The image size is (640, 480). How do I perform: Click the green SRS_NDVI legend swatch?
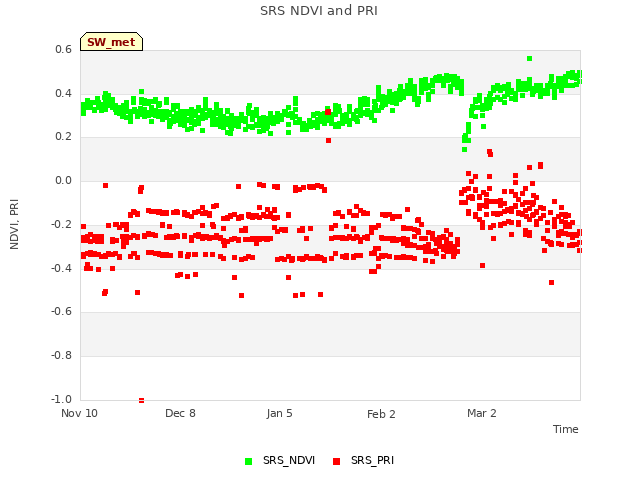[x=248, y=461]
